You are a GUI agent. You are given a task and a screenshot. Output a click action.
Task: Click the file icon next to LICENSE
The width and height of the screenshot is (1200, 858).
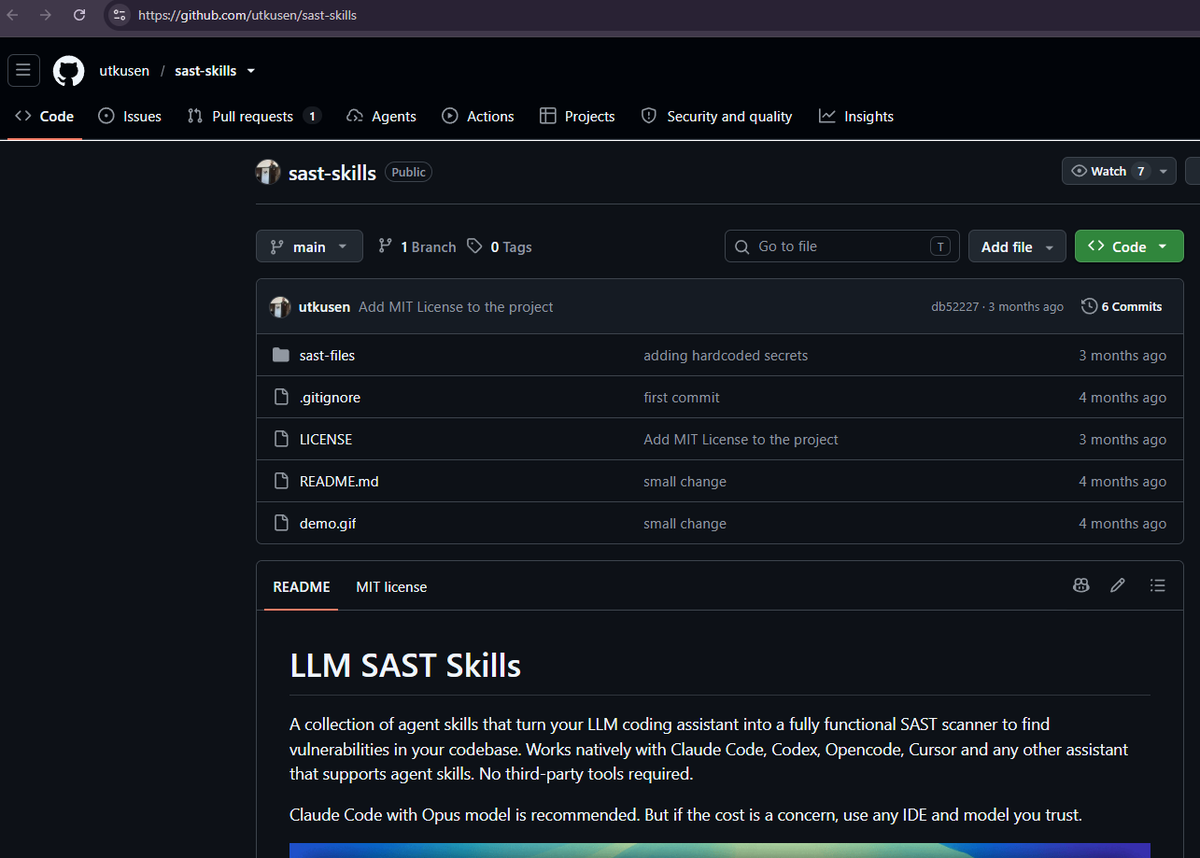coord(281,439)
